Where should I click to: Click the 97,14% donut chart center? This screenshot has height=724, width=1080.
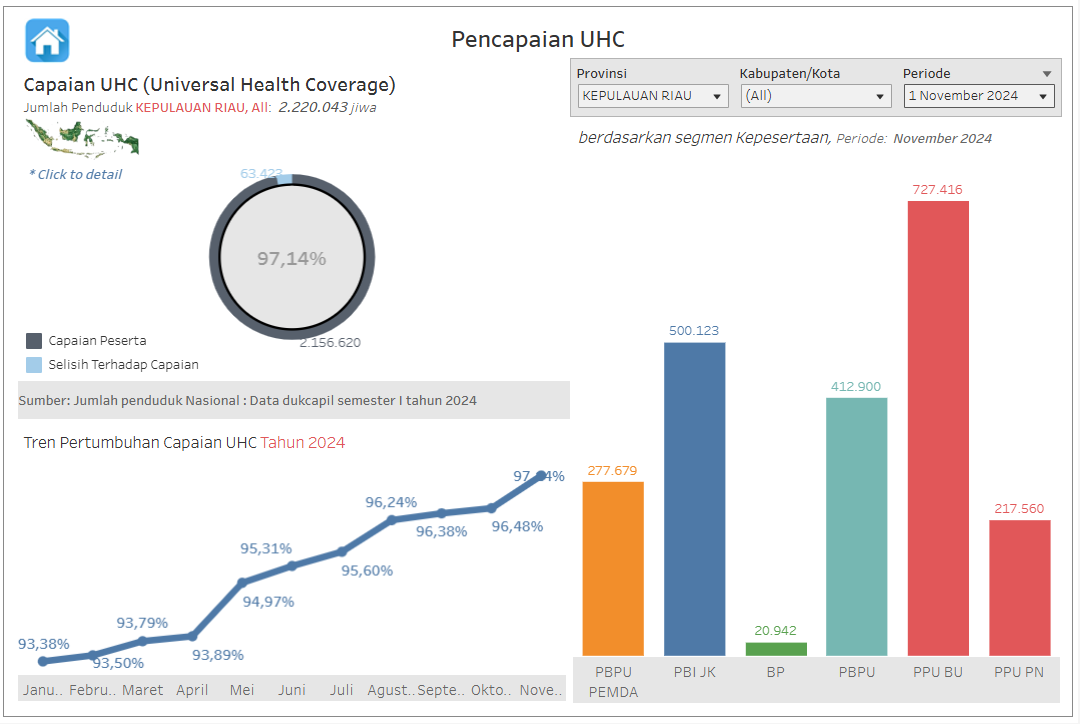[292, 258]
